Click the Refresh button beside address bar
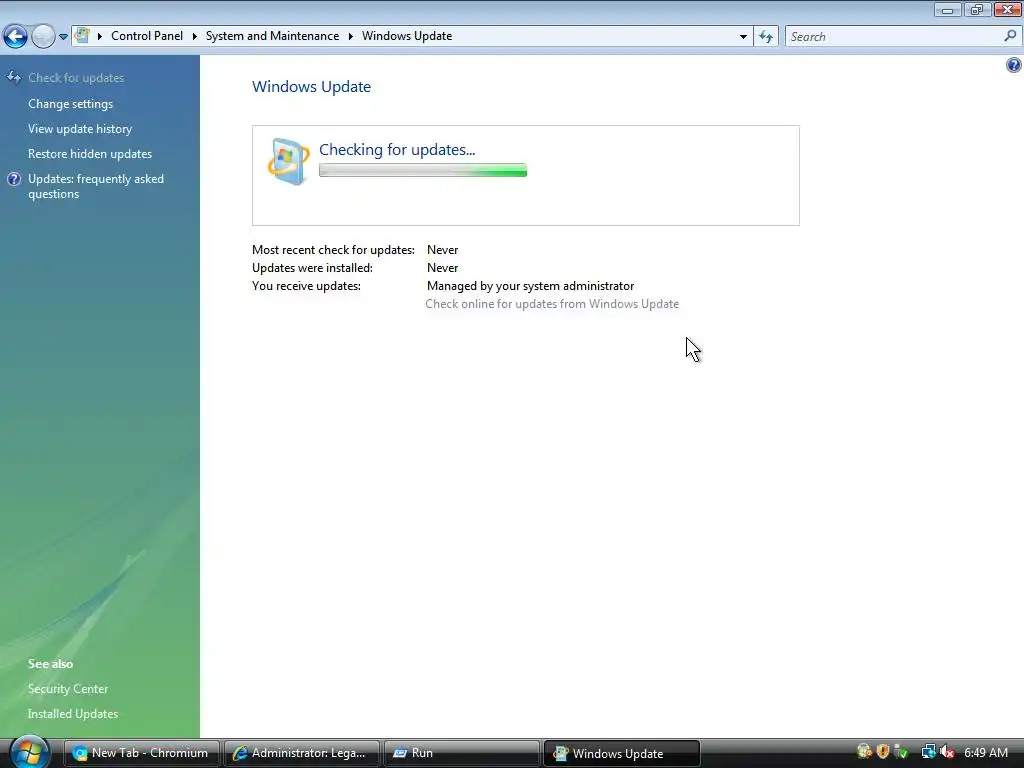1024x768 pixels. click(x=766, y=37)
